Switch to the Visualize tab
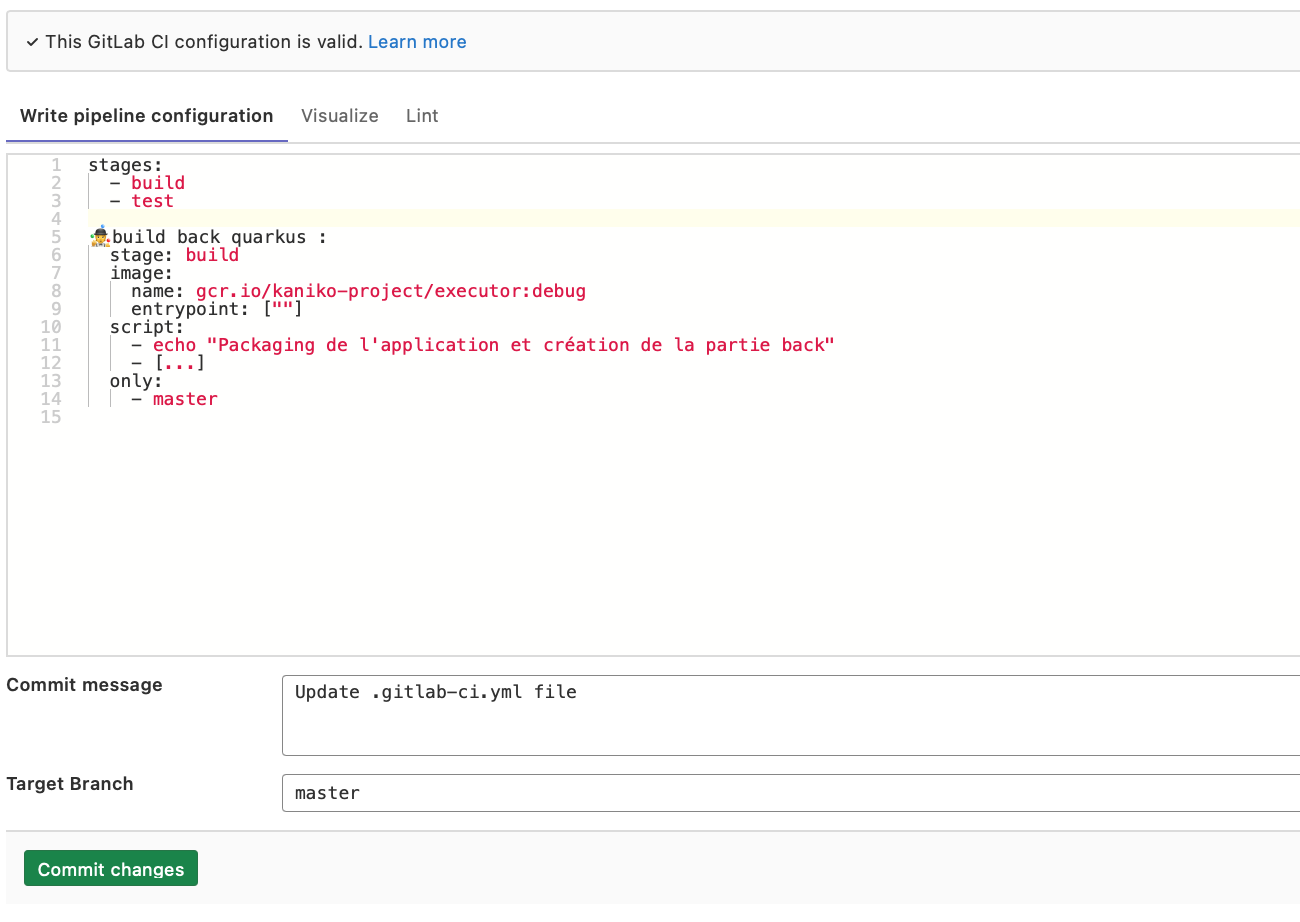The height and width of the screenshot is (922, 1300). pyautogui.click(x=340, y=116)
